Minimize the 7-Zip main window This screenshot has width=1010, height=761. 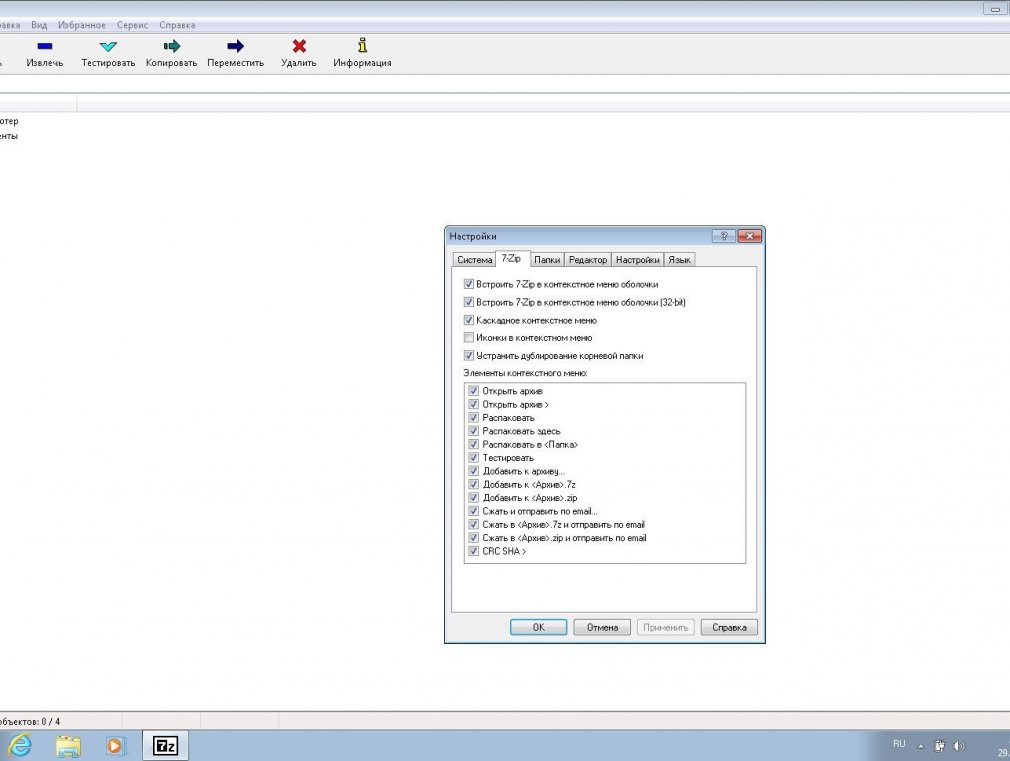tap(996, 8)
